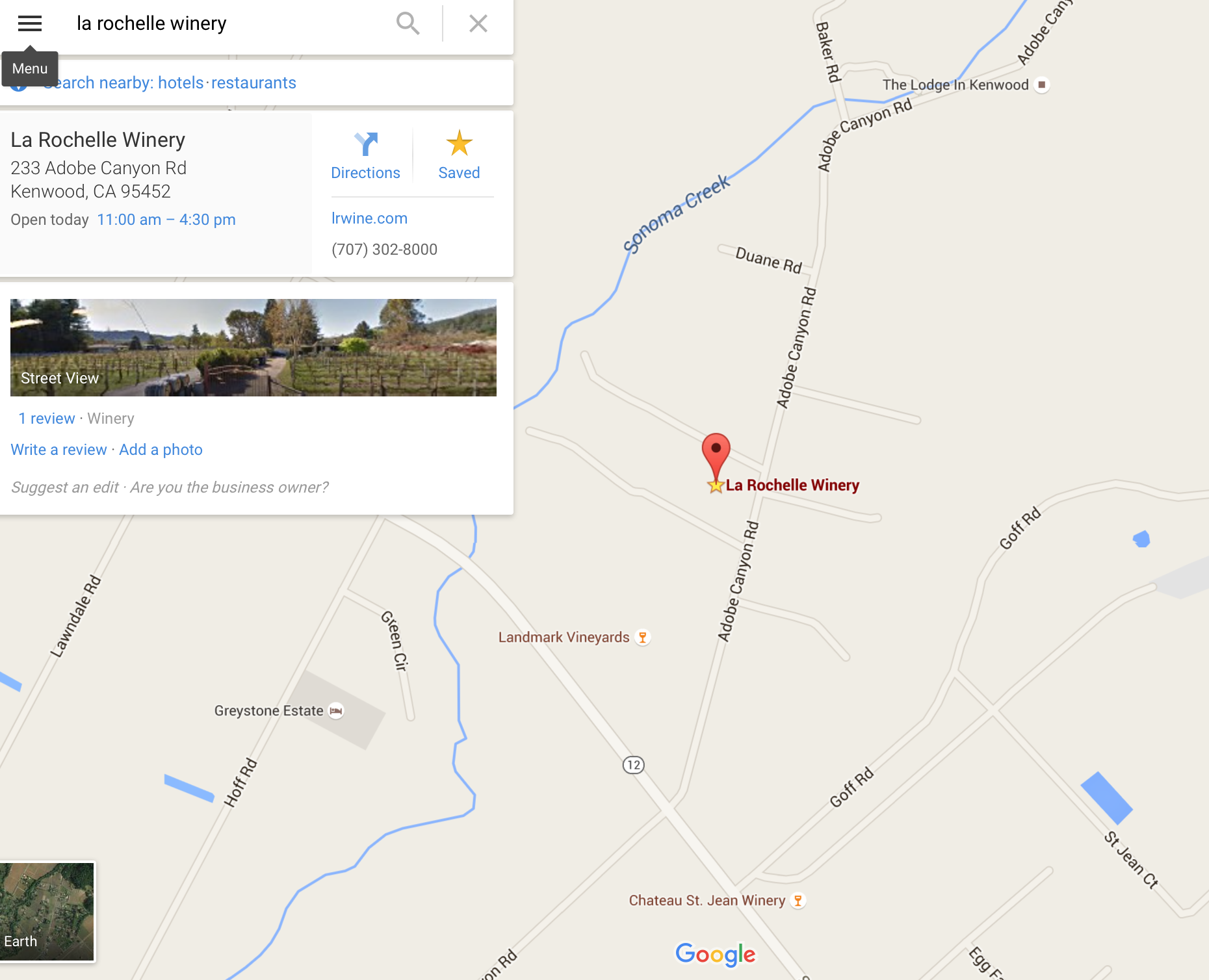
Task: Clear the search with the X icon
Action: coord(478,23)
